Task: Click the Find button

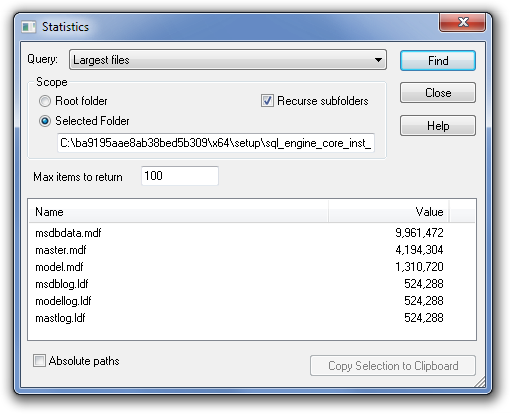Action: point(438,61)
